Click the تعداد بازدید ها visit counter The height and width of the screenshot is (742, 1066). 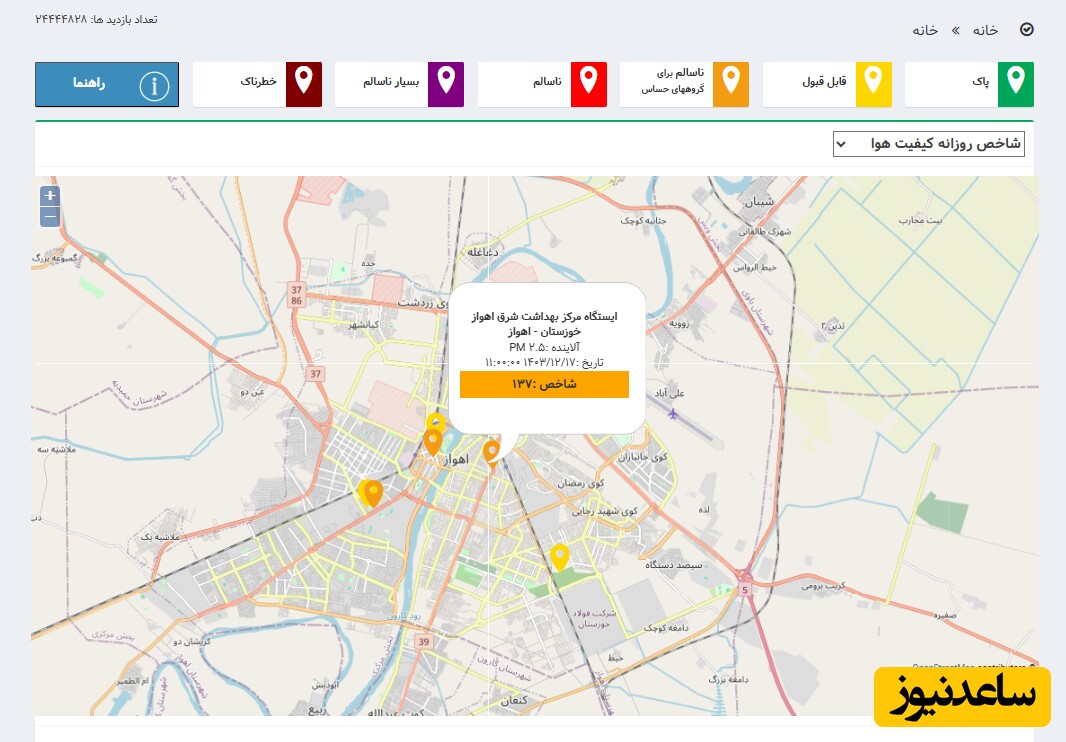(x=96, y=19)
